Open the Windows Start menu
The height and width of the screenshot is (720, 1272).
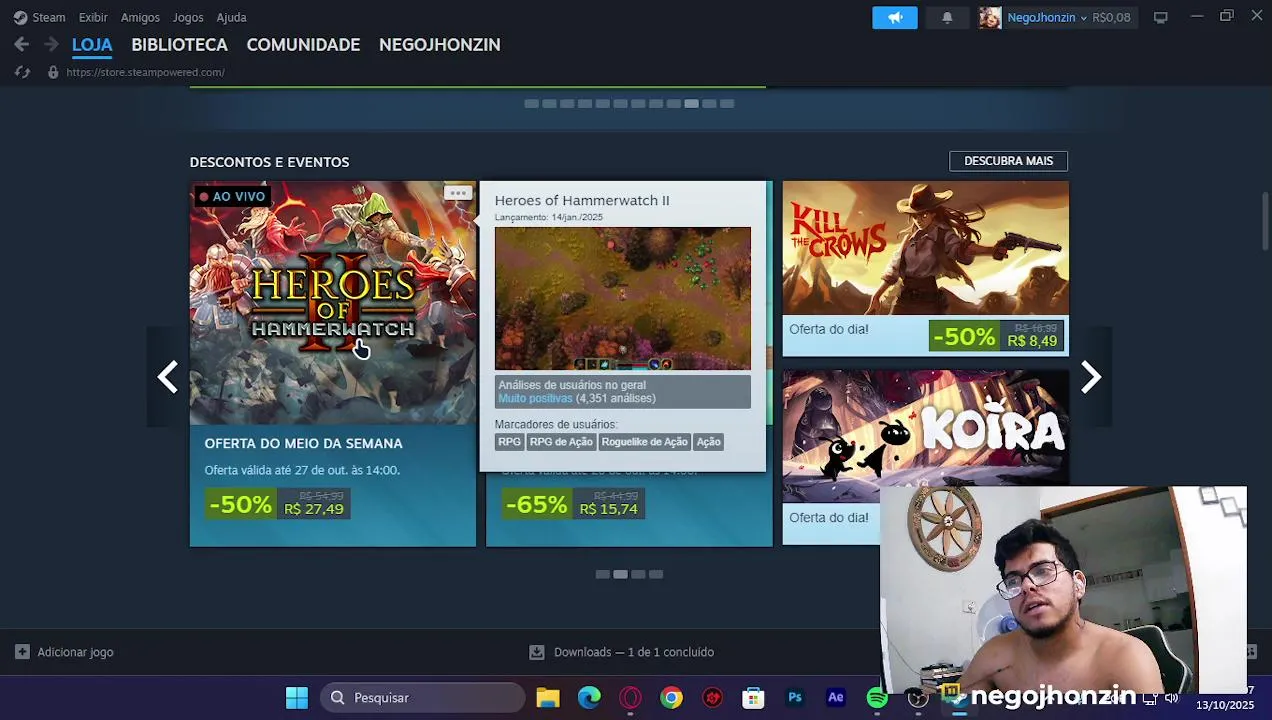[x=297, y=698]
